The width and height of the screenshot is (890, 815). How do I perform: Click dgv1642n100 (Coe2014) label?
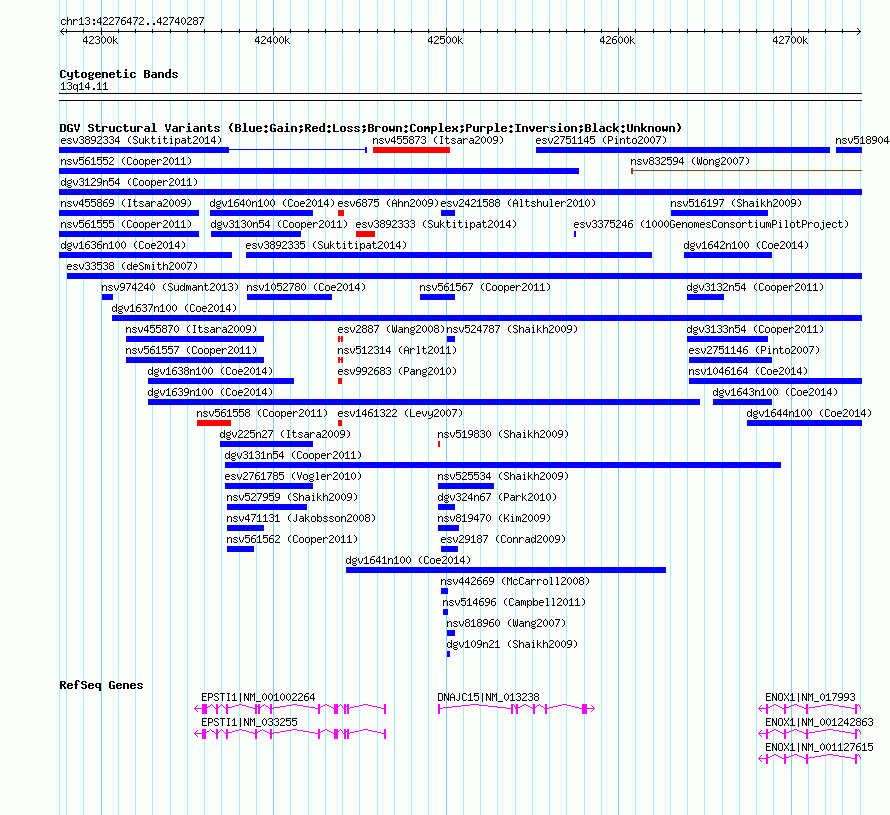click(x=746, y=245)
